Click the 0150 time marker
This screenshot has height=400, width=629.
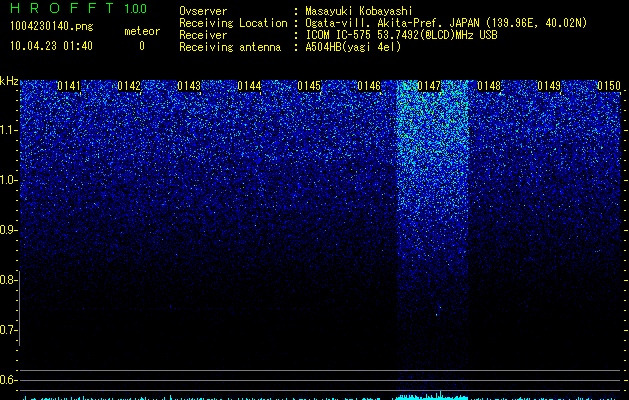(609, 86)
